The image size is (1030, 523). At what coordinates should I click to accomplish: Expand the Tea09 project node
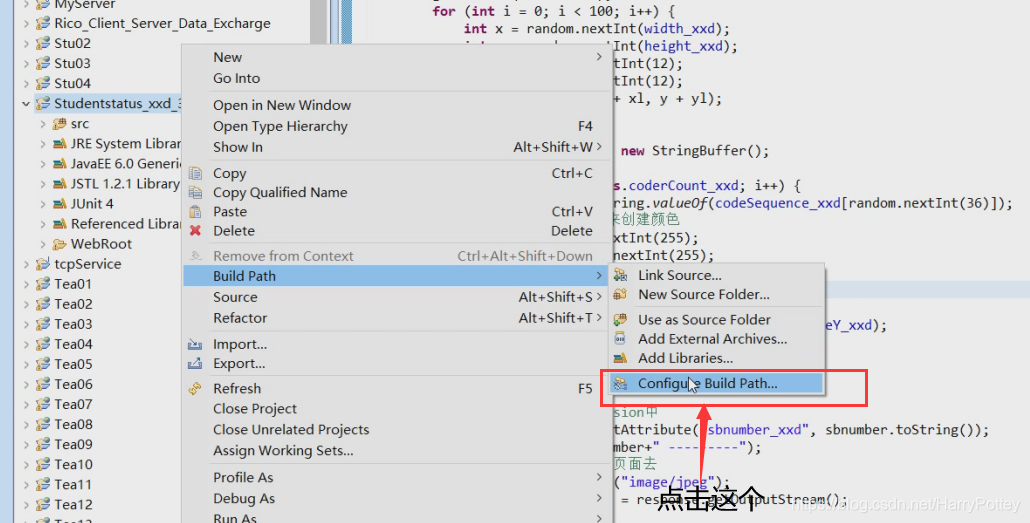26,444
